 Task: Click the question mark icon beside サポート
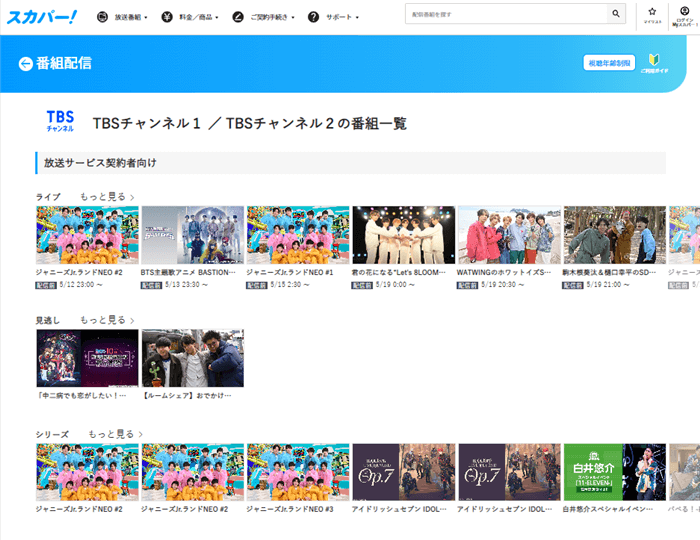click(313, 17)
